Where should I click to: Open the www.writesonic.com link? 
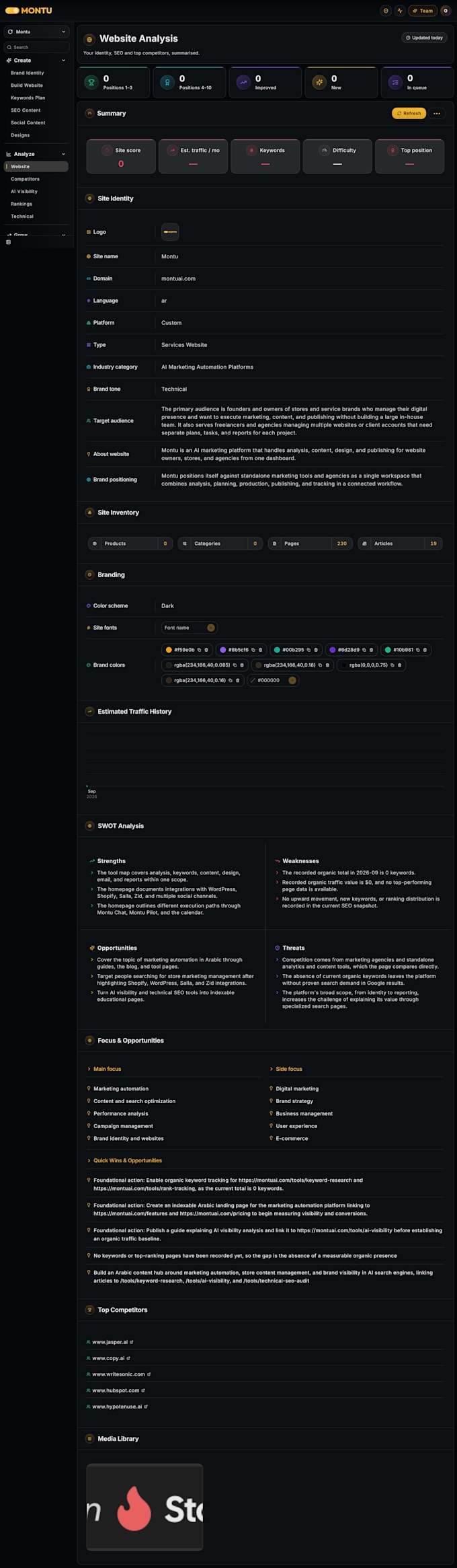(118, 1374)
